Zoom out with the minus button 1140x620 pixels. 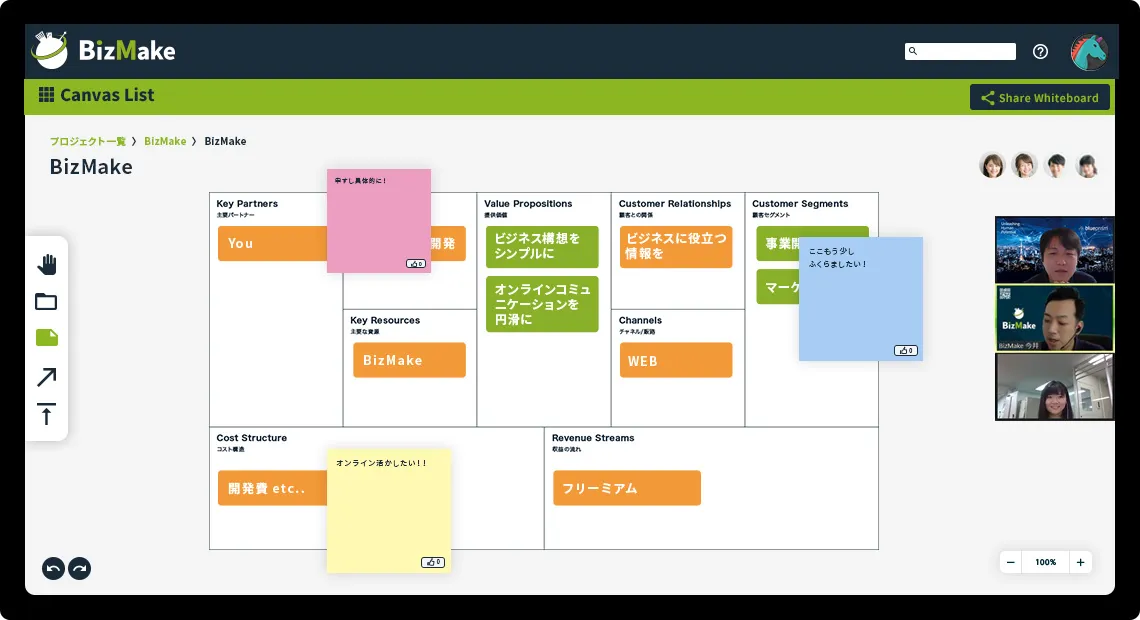point(1011,562)
